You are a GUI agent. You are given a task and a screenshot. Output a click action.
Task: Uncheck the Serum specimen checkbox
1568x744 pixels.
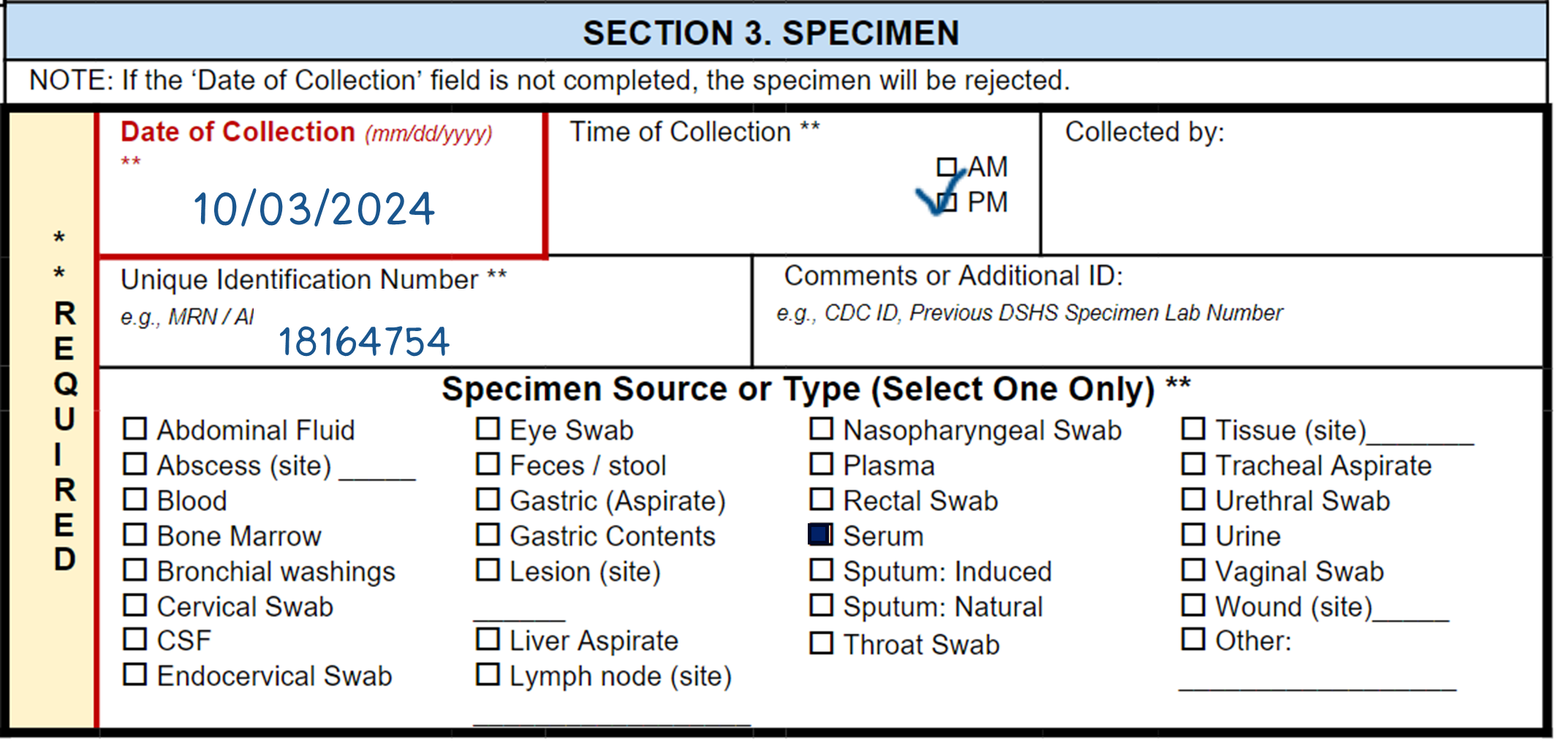click(820, 535)
